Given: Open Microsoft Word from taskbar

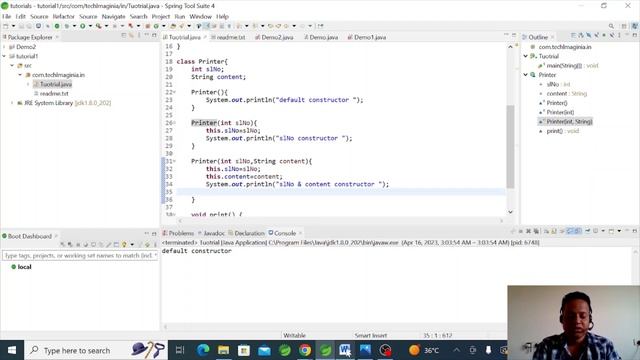Looking at the screenshot, I should point(344,350).
